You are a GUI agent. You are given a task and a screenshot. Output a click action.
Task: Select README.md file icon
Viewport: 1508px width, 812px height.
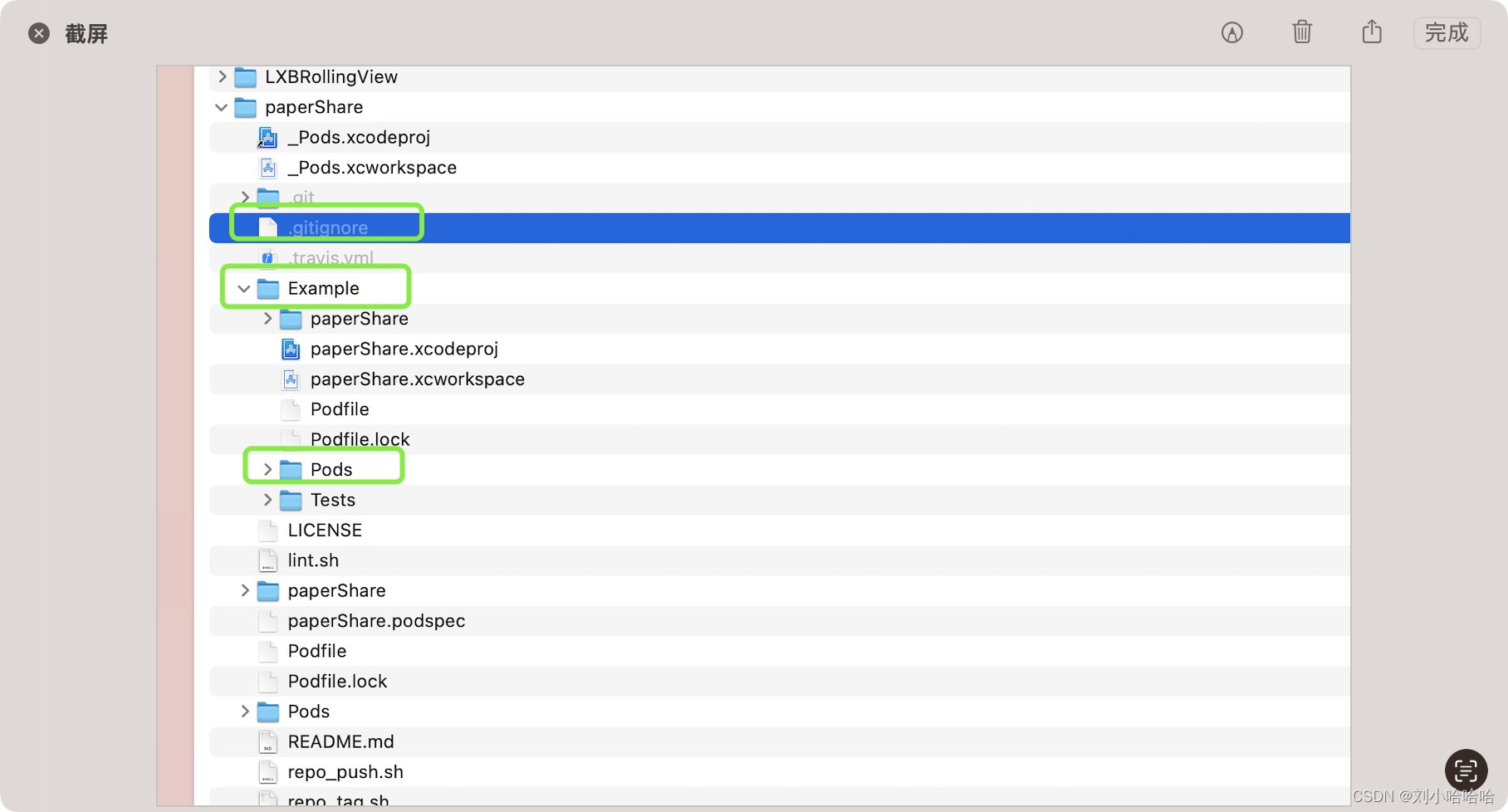click(267, 742)
